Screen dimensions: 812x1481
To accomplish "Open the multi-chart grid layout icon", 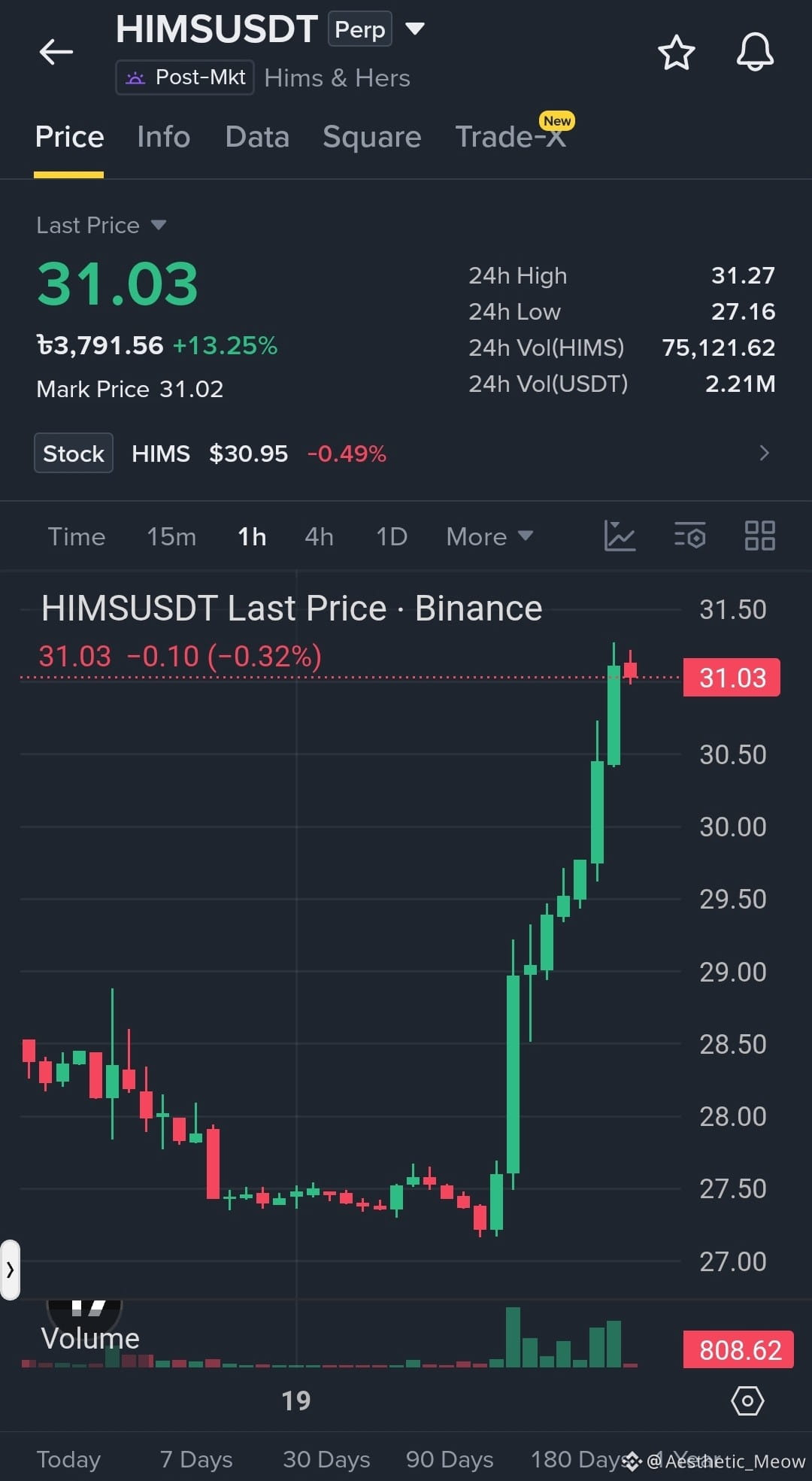I will (759, 536).
